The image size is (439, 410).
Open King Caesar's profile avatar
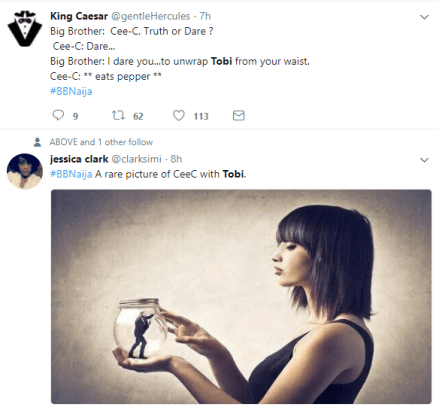[x=25, y=28]
